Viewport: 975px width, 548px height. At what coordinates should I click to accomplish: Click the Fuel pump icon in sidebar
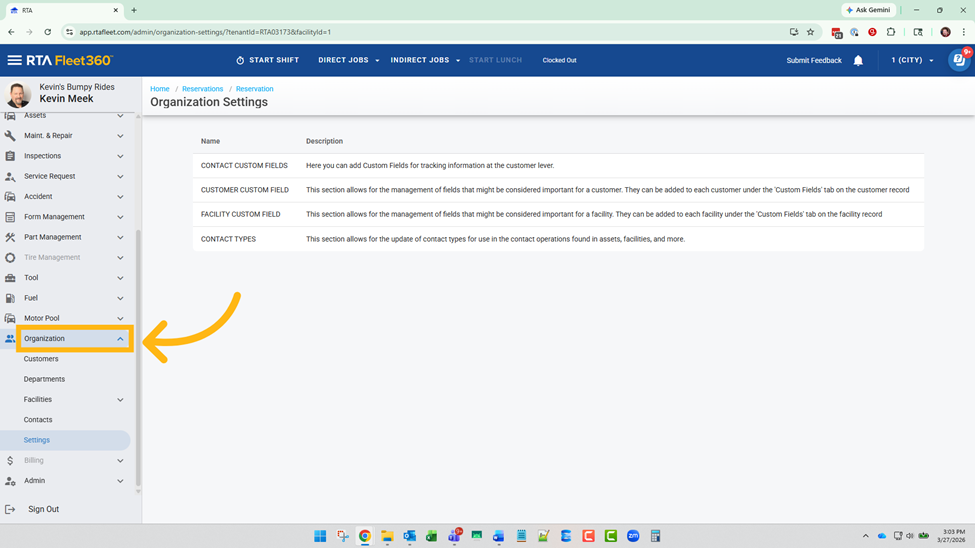(10, 298)
